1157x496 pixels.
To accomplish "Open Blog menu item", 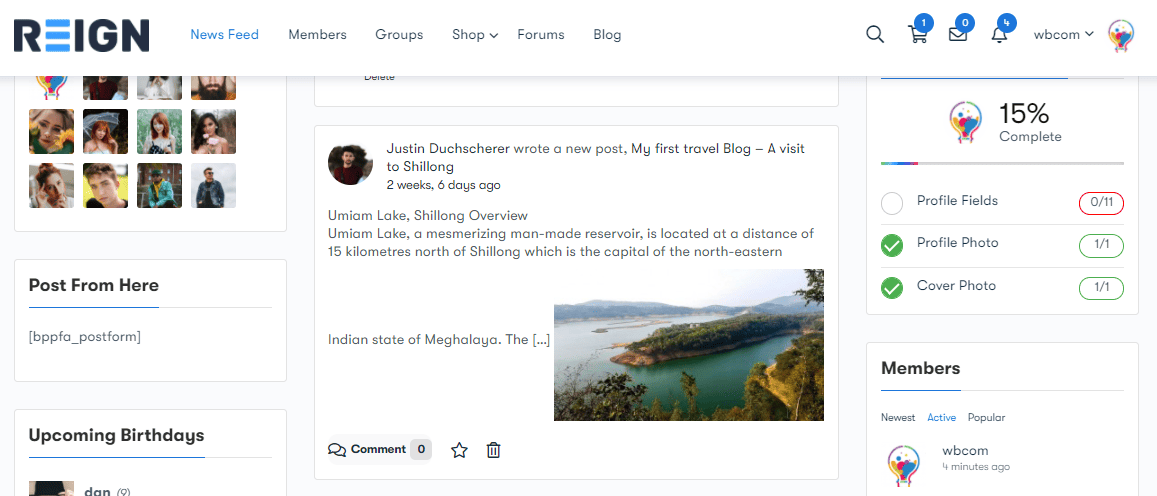I will (607, 35).
